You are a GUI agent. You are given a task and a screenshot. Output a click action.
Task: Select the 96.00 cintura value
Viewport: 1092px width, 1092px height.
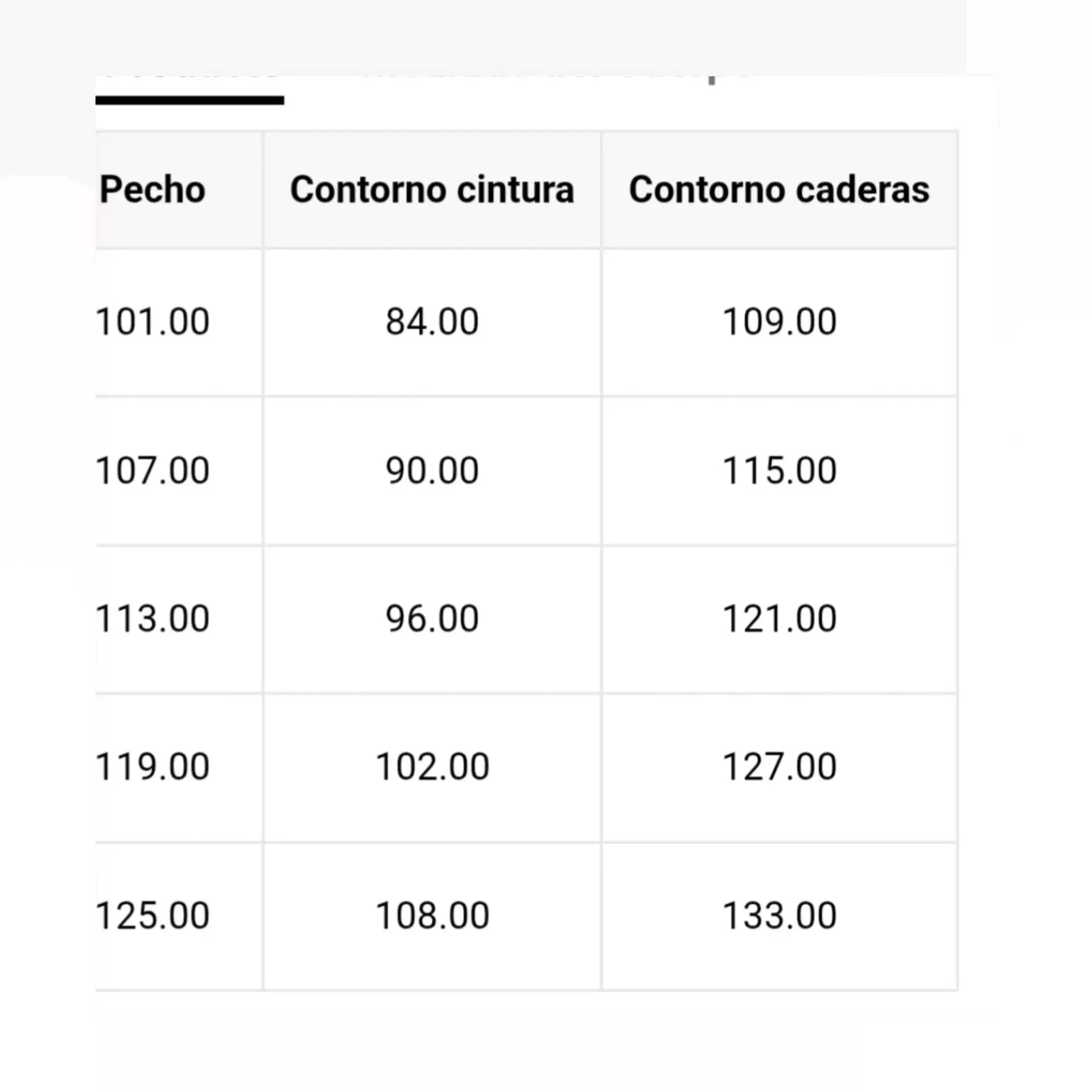432,619
